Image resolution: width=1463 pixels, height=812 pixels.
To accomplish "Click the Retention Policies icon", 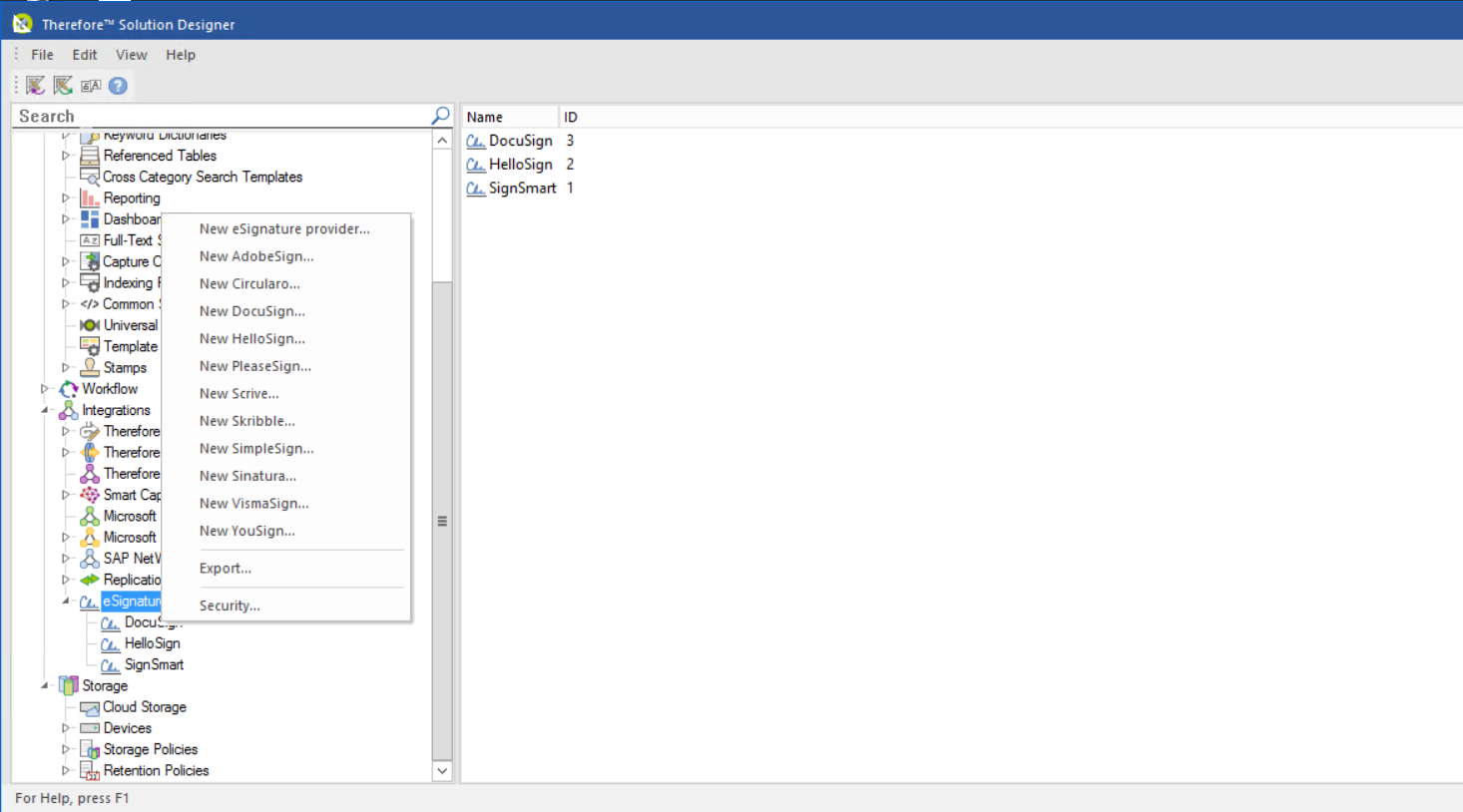I will point(90,771).
